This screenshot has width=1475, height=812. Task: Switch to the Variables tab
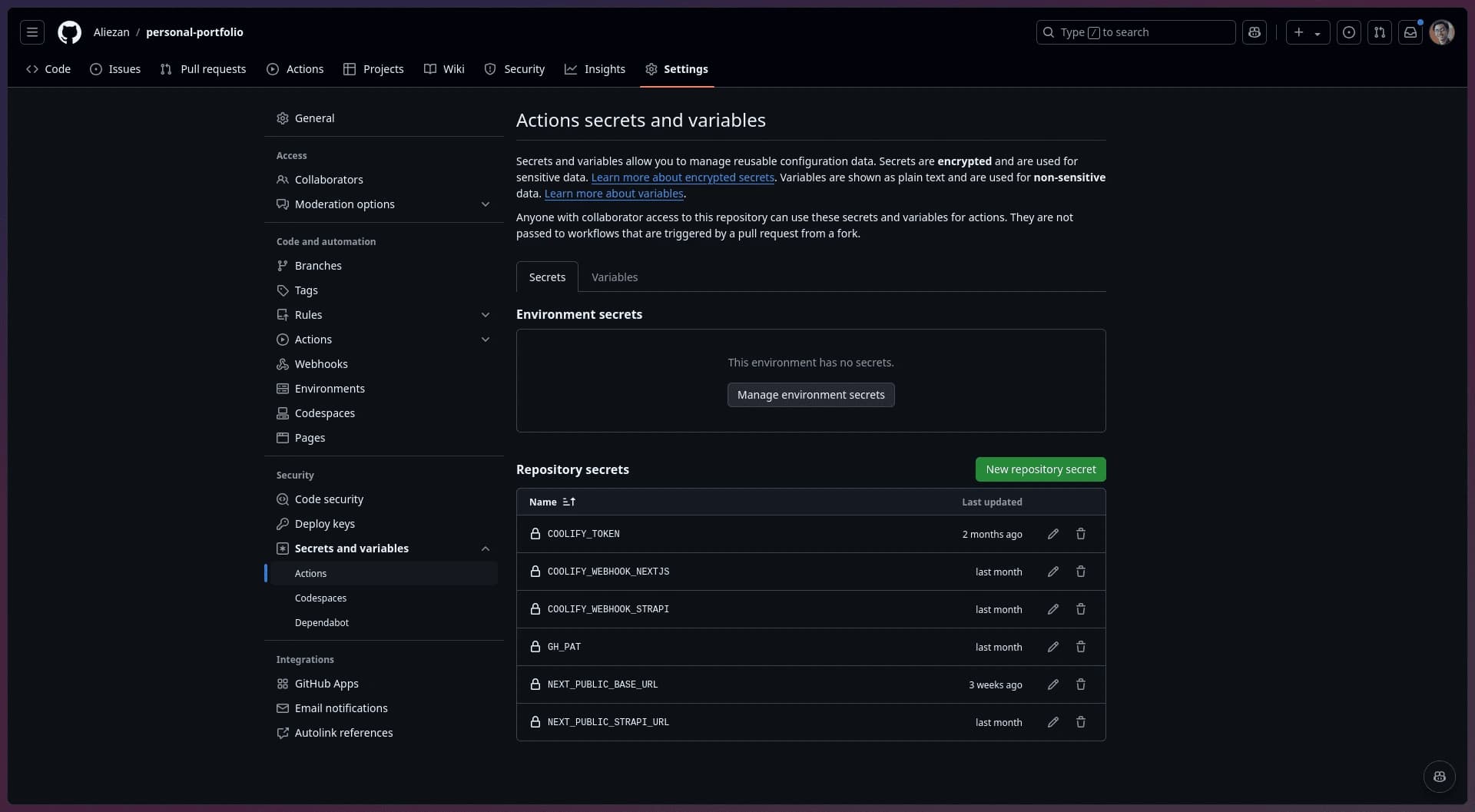[x=615, y=277]
